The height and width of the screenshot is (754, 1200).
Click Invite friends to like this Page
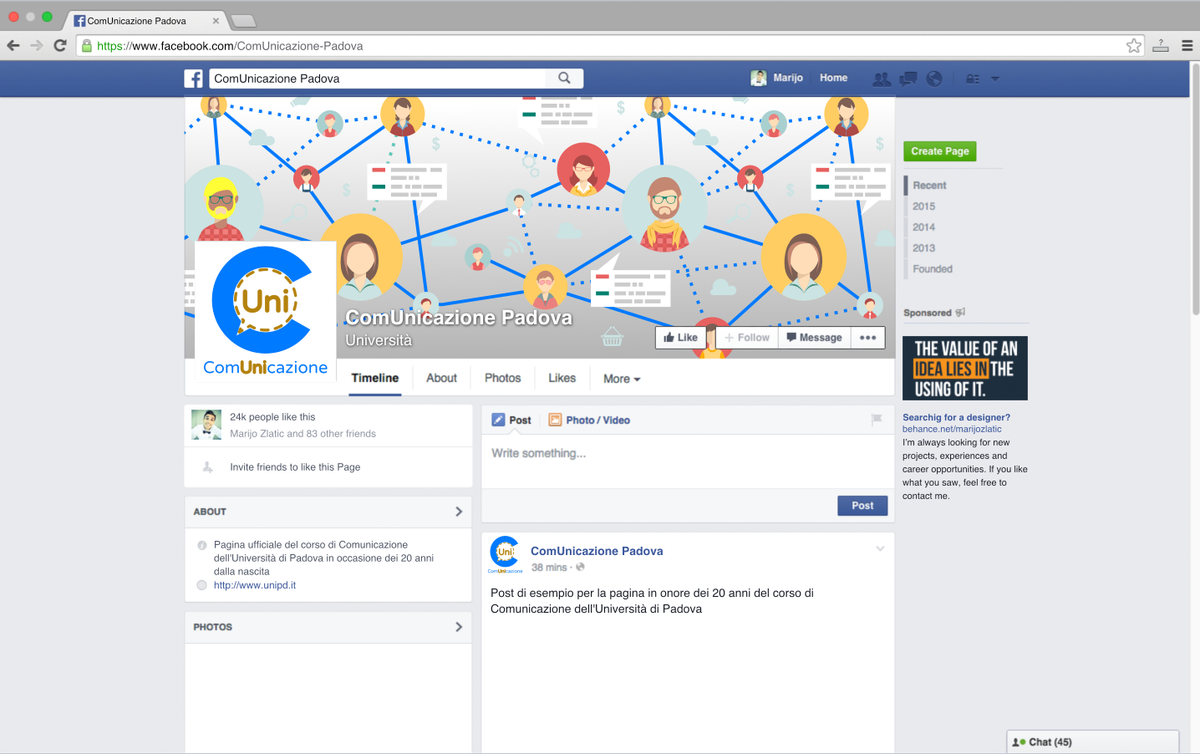(x=295, y=467)
